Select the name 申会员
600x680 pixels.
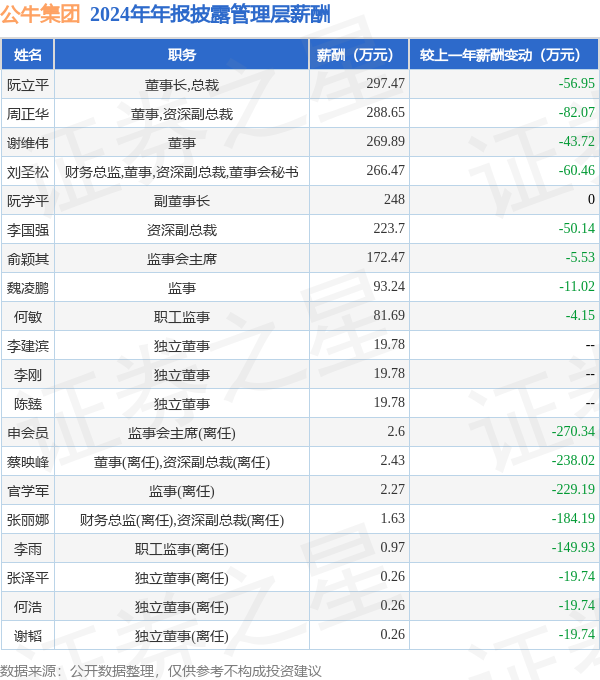pyautogui.click(x=28, y=433)
